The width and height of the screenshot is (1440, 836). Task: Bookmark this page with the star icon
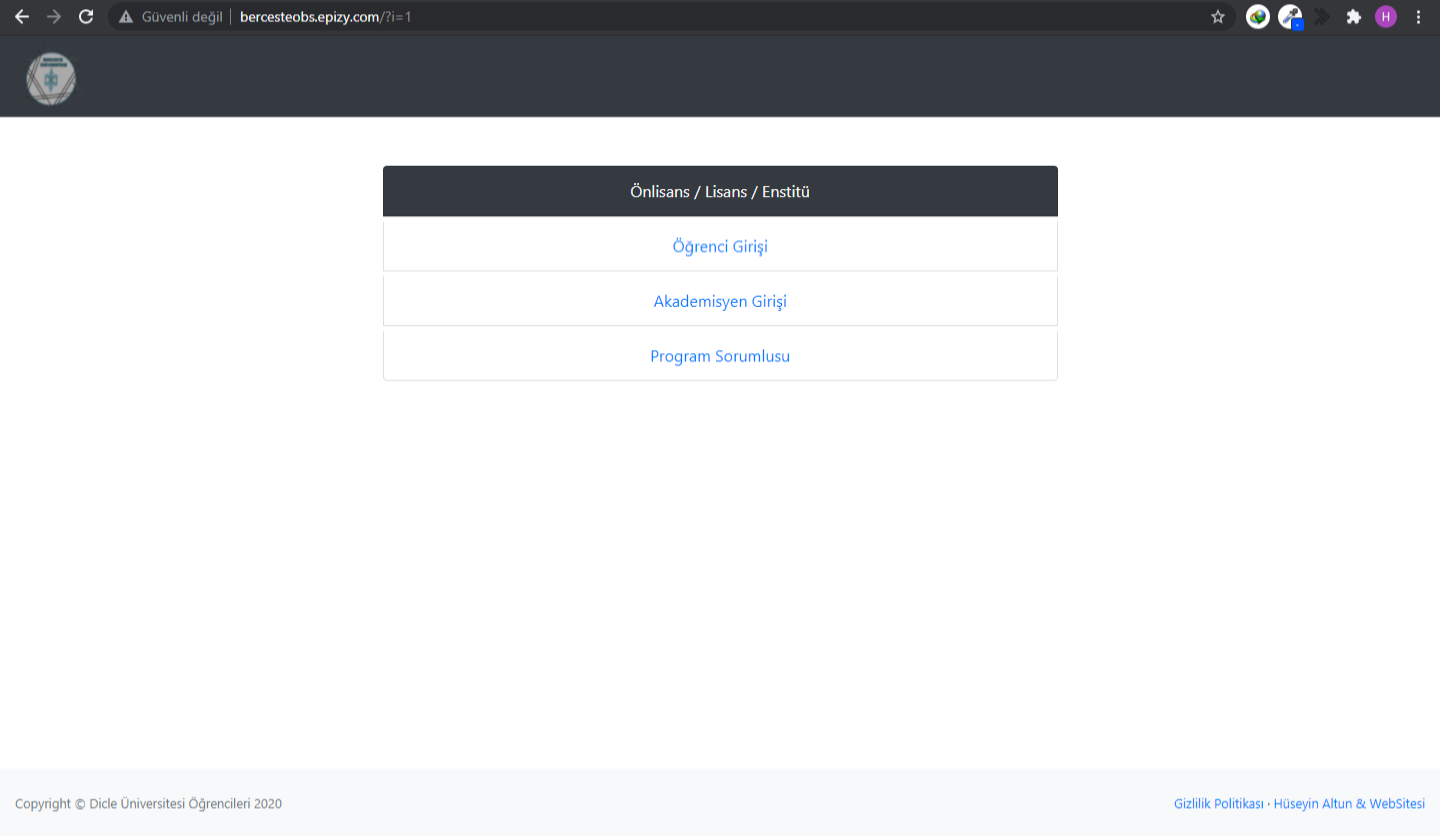1217,17
